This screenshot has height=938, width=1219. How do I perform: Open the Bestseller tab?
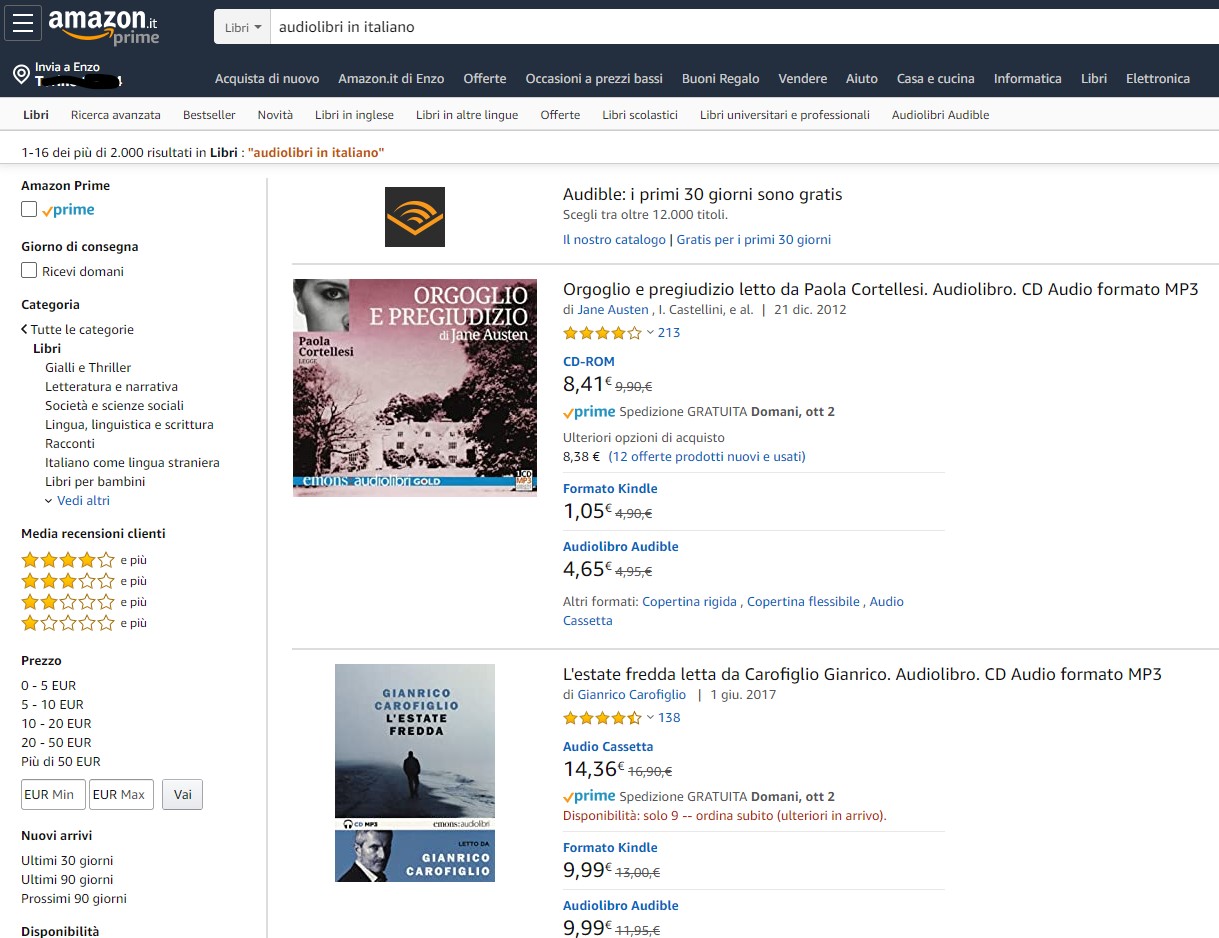209,115
